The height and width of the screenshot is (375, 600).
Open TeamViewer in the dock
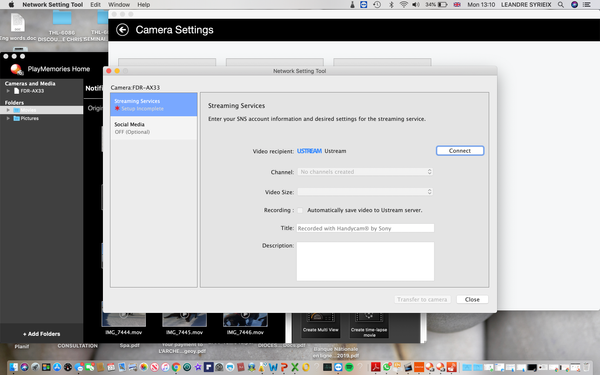(x=338, y=367)
